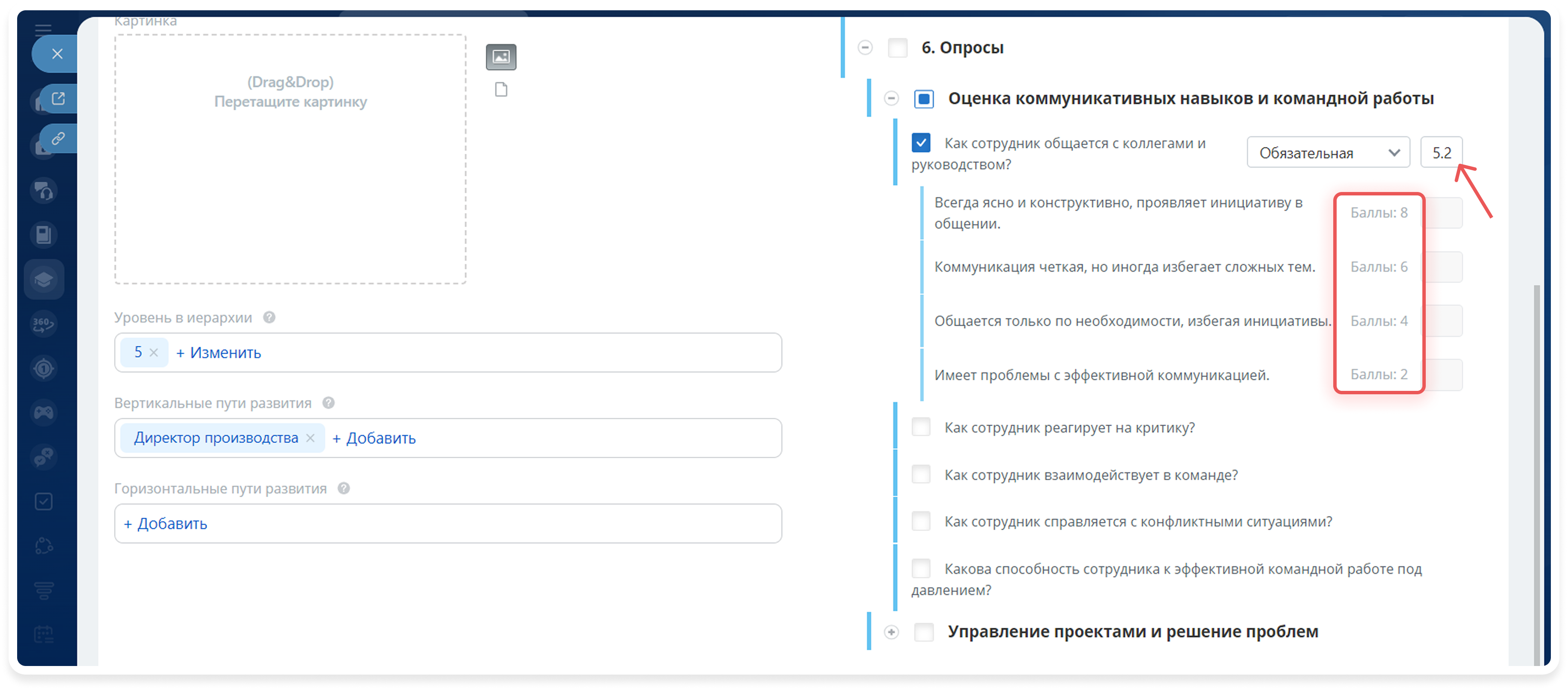Click the open in new window icon

point(58,99)
